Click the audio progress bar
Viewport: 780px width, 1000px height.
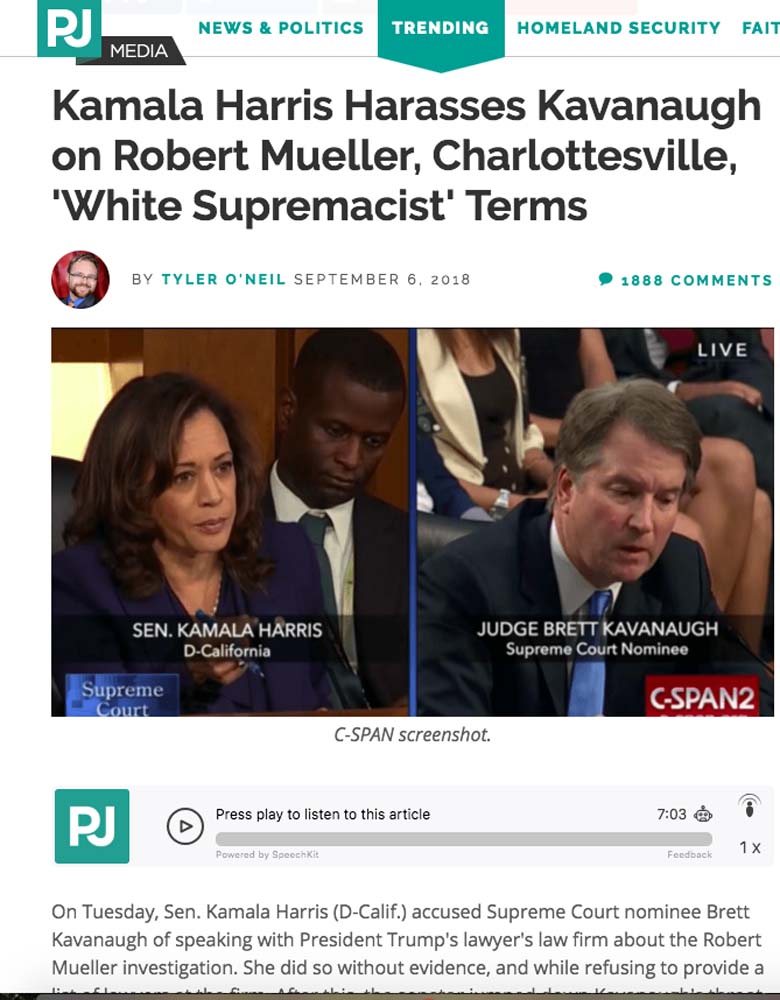click(x=464, y=839)
